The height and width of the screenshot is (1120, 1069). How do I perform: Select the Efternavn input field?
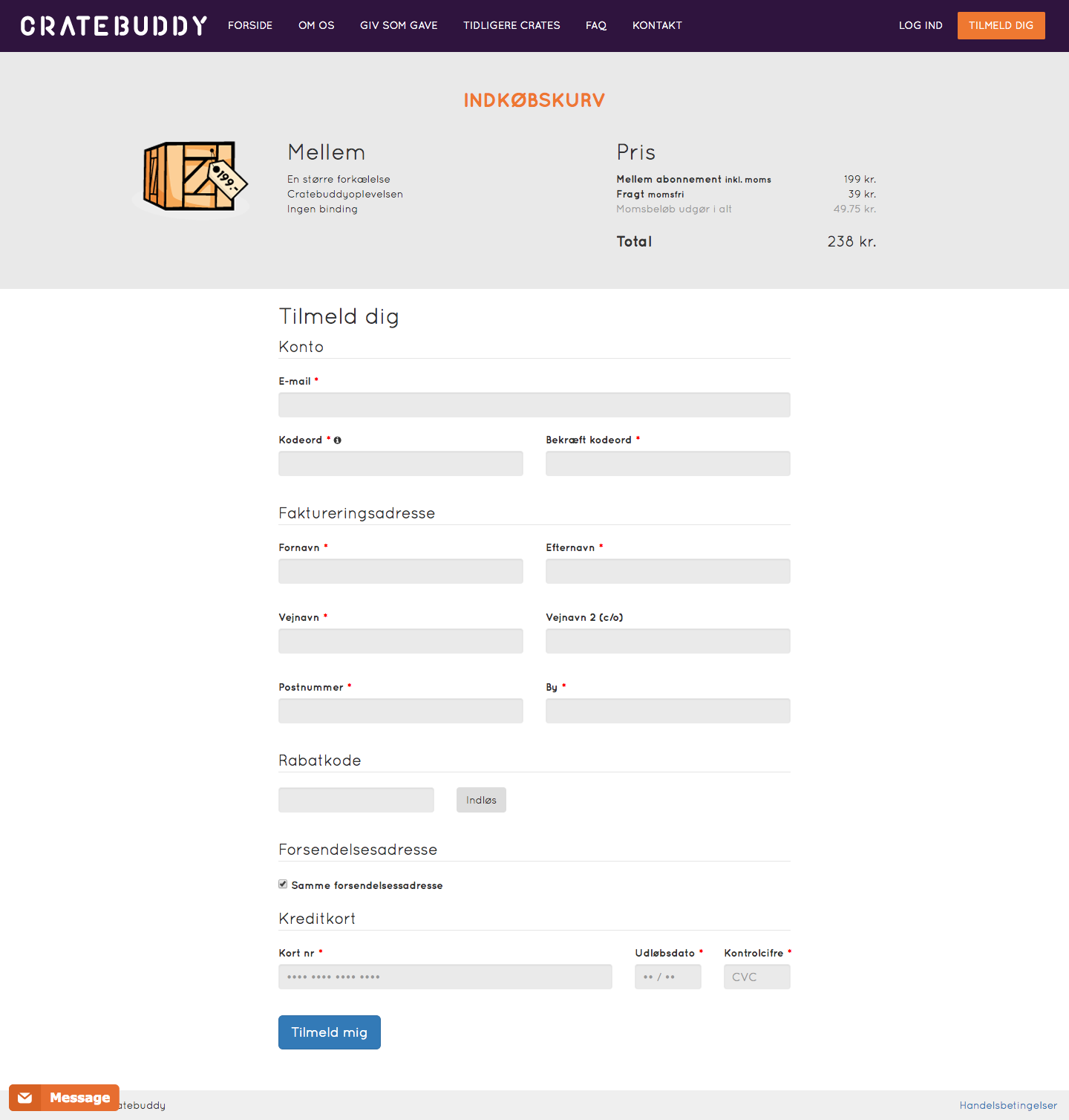(668, 571)
